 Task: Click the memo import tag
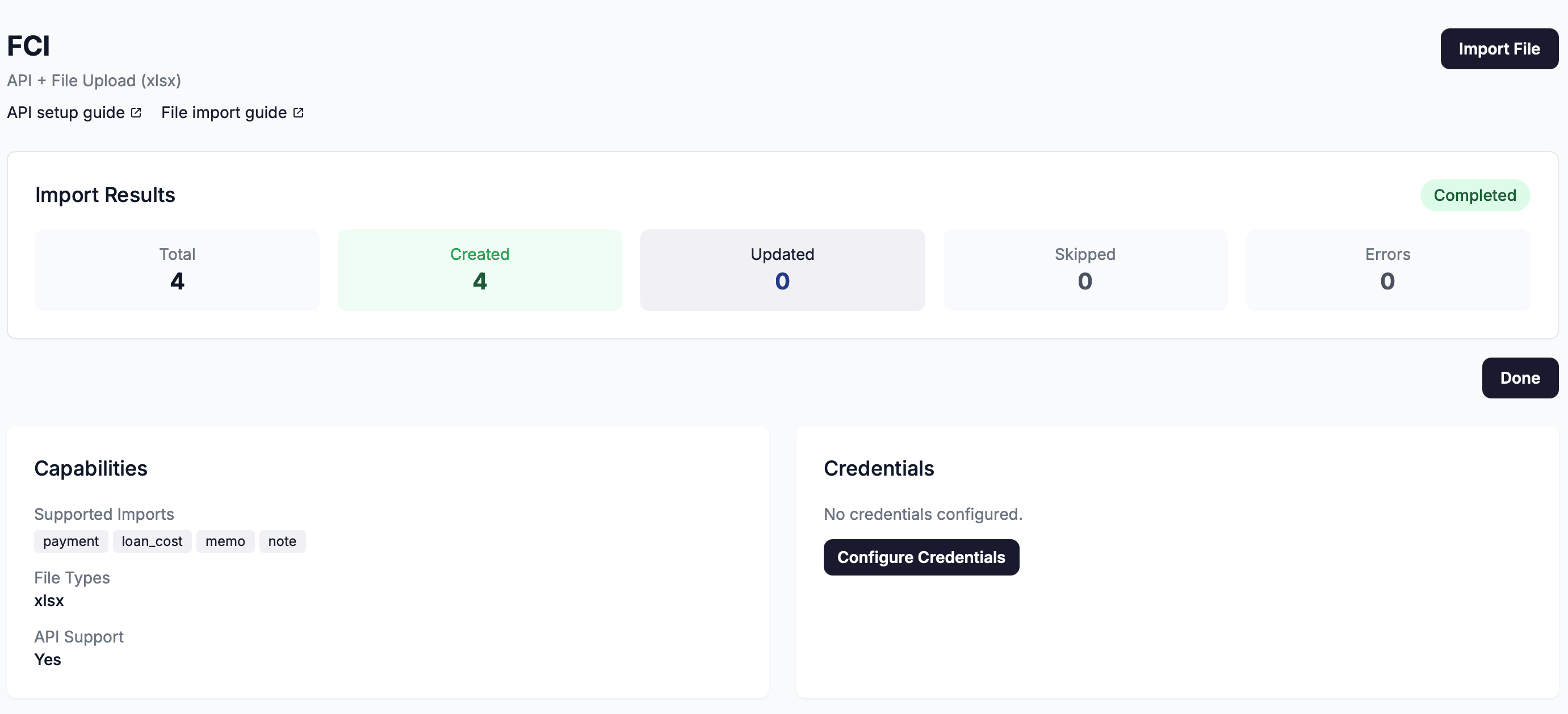[x=225, y=541]
